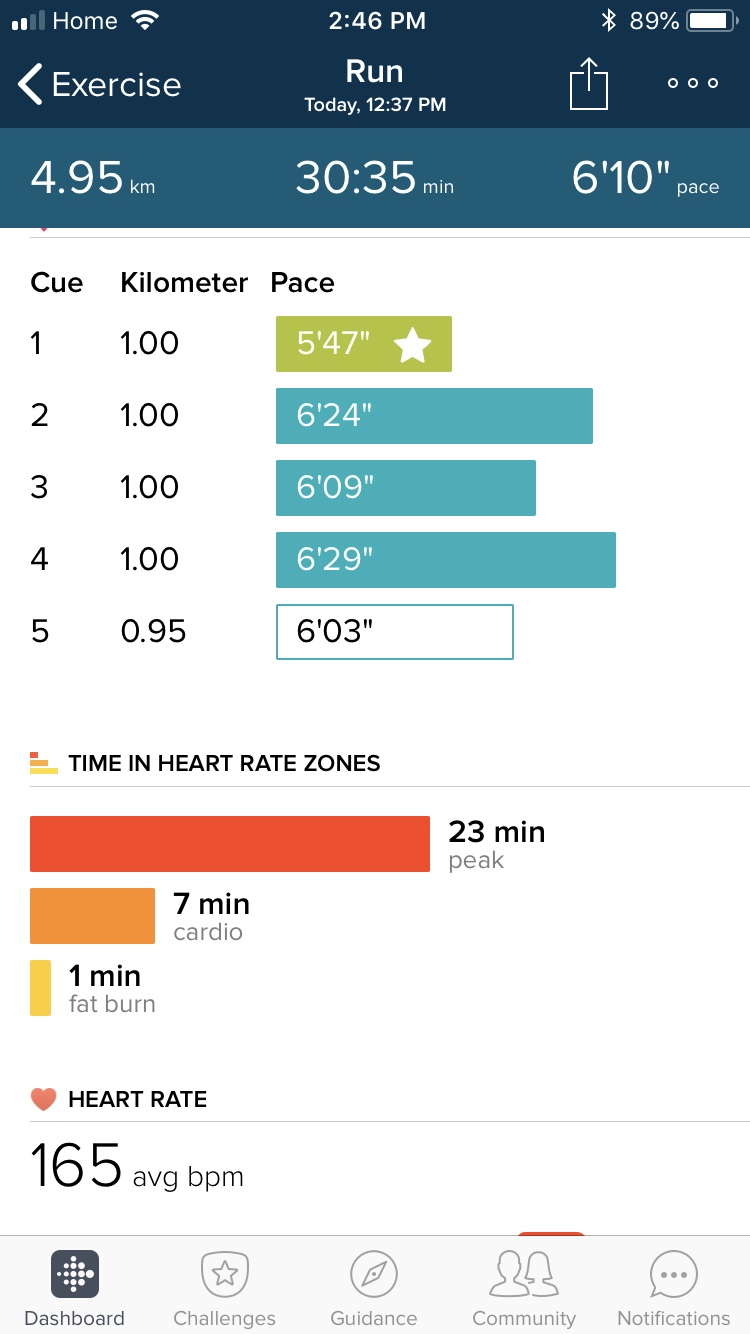Screen dimensions: 750x1334
Task: Tap the heart rate zones bar icon
Action: point(44,763)
